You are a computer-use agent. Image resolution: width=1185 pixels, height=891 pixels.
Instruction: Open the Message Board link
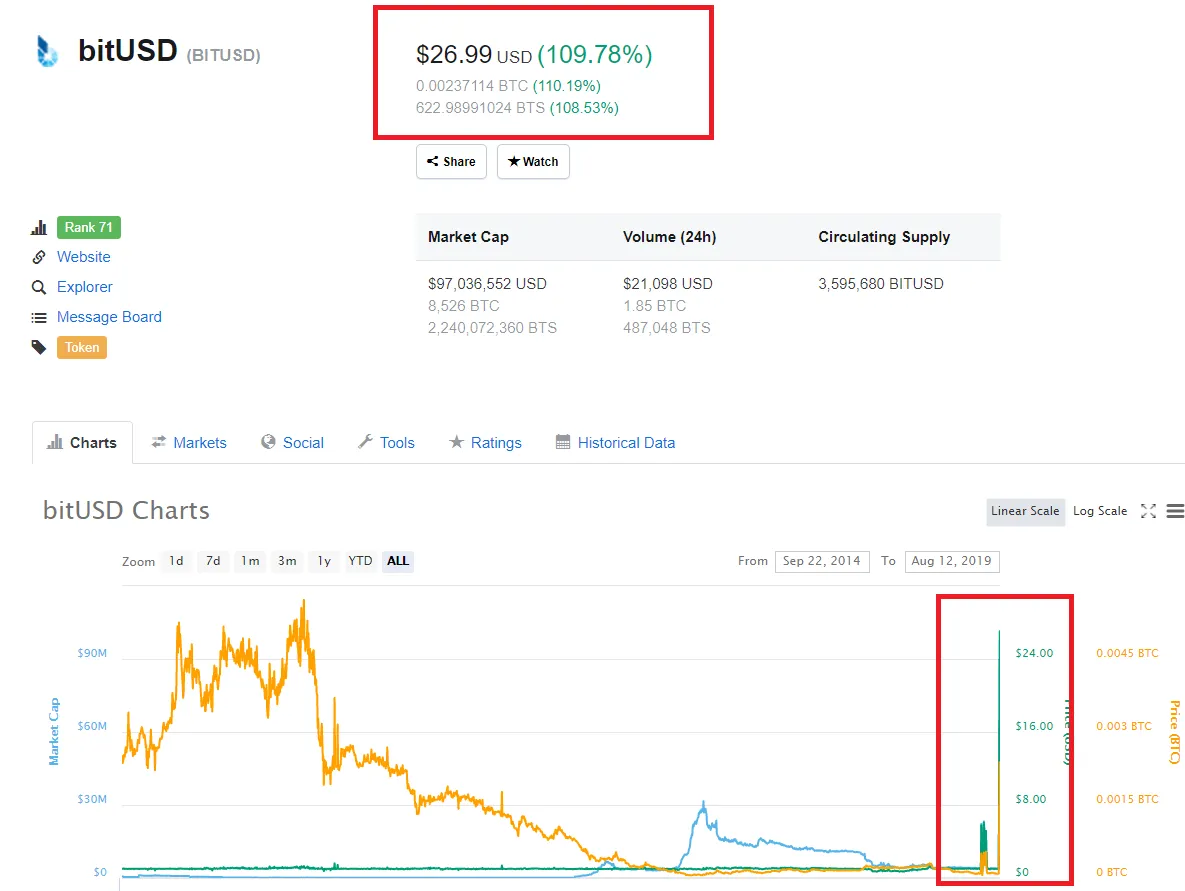click(x=109, y=317)
